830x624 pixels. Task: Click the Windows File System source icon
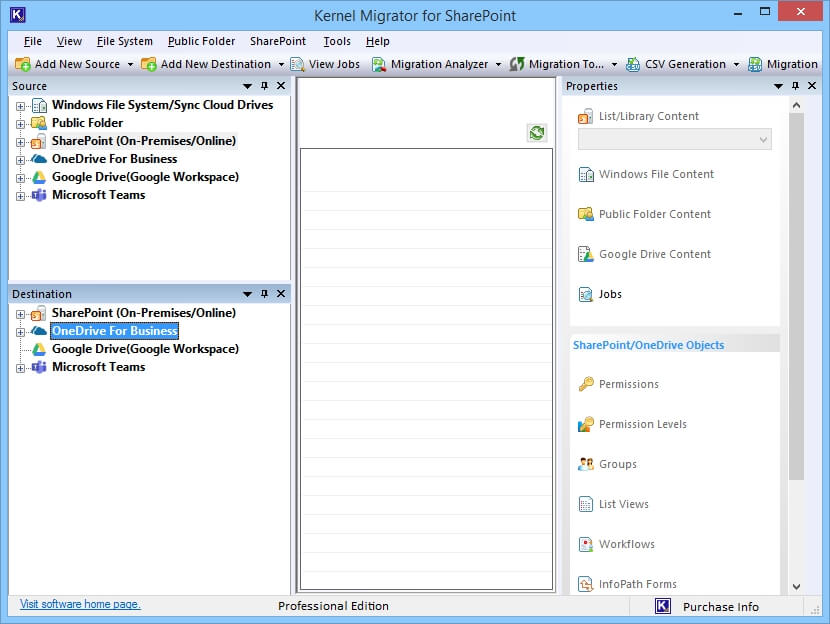39,105
